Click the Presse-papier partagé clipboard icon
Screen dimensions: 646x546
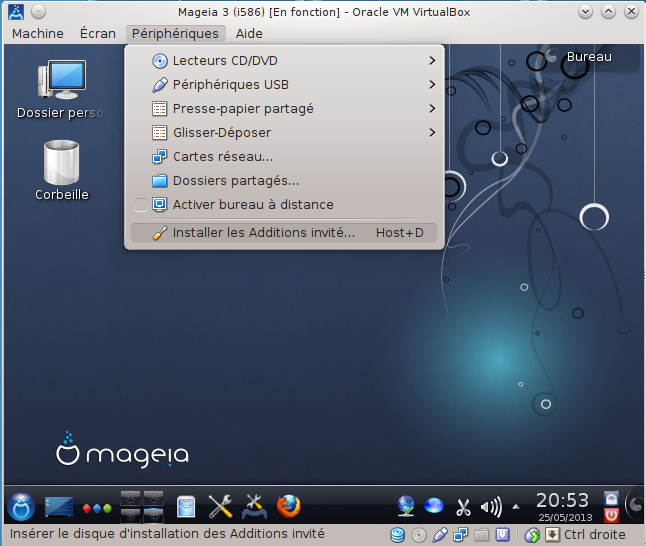click(x=160, y=109)
